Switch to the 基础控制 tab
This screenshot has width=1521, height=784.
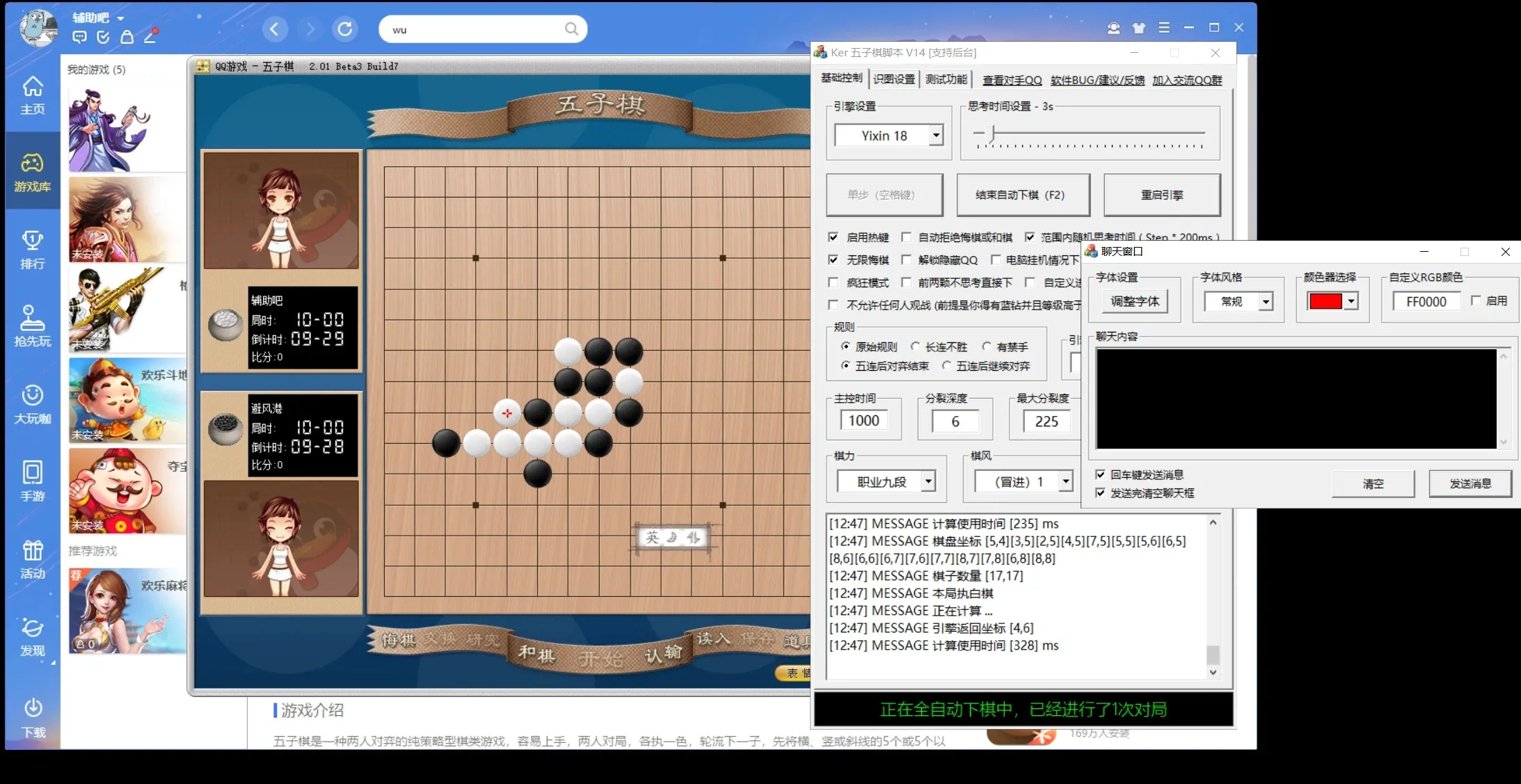(841, 79)
